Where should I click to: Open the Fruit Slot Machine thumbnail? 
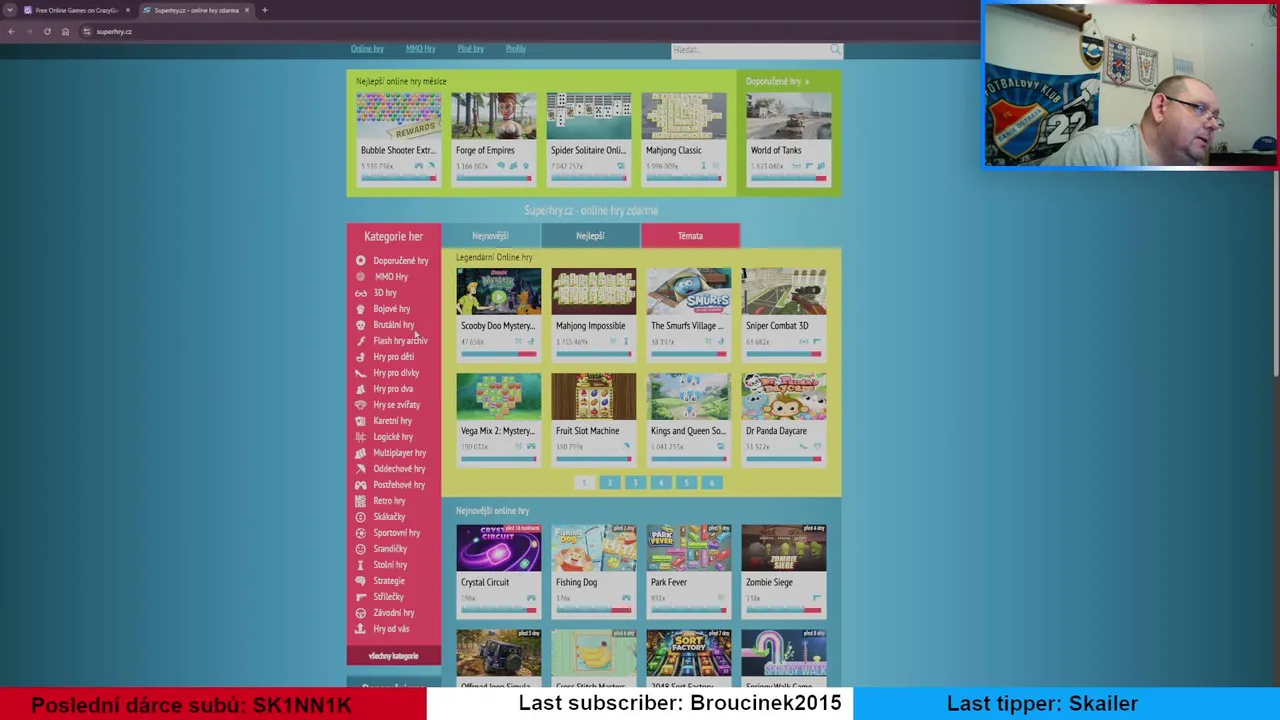coord(593,397)
